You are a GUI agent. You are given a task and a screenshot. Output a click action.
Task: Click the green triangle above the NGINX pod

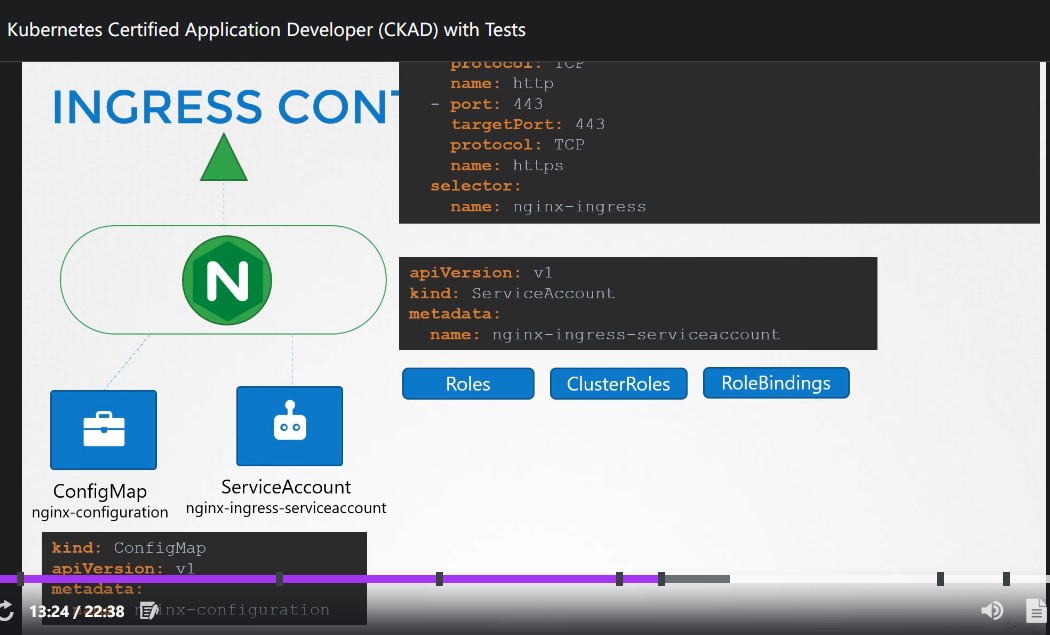pos(224,157)
